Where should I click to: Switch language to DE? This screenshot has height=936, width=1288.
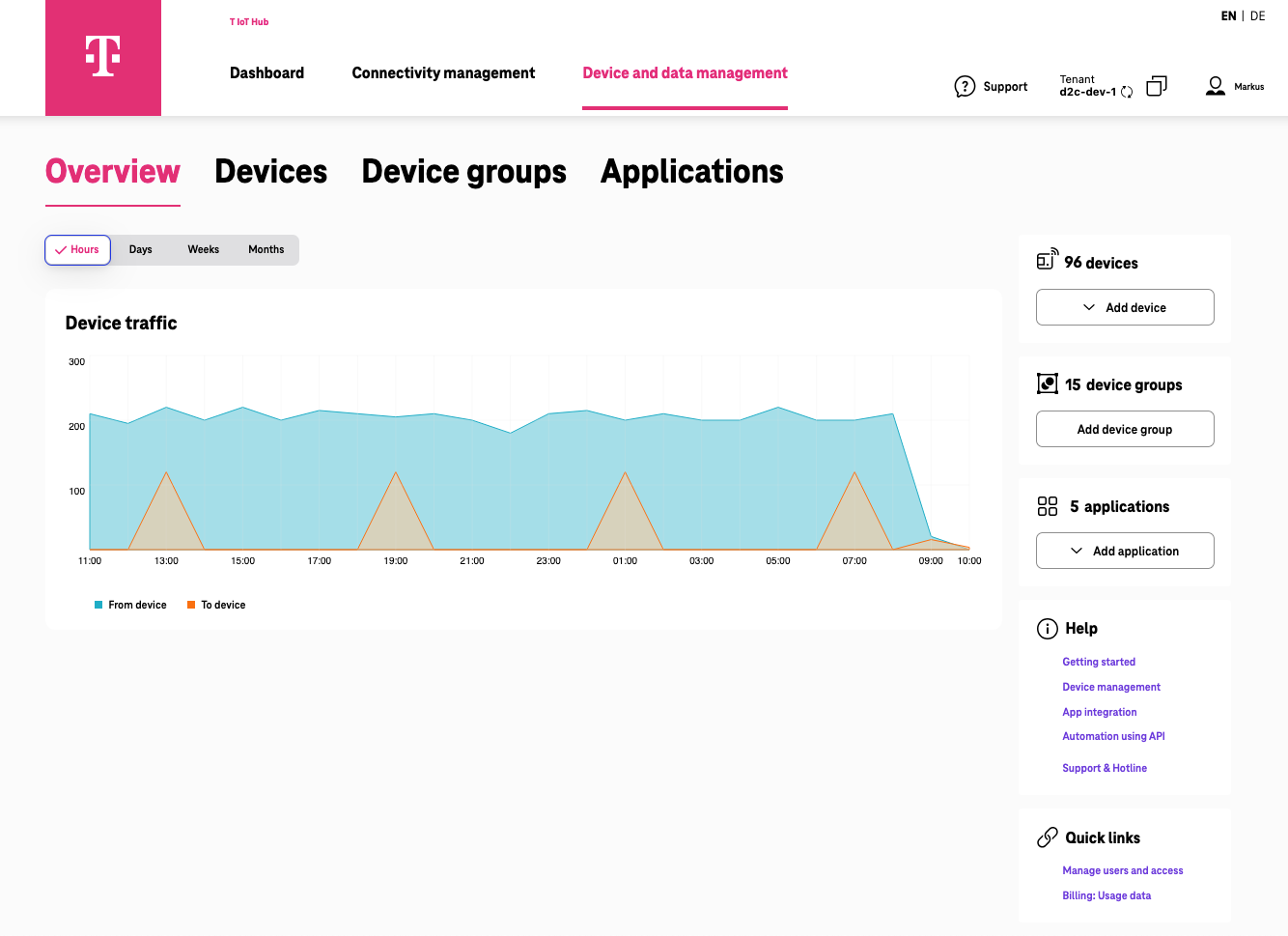tap(1257, 16)
